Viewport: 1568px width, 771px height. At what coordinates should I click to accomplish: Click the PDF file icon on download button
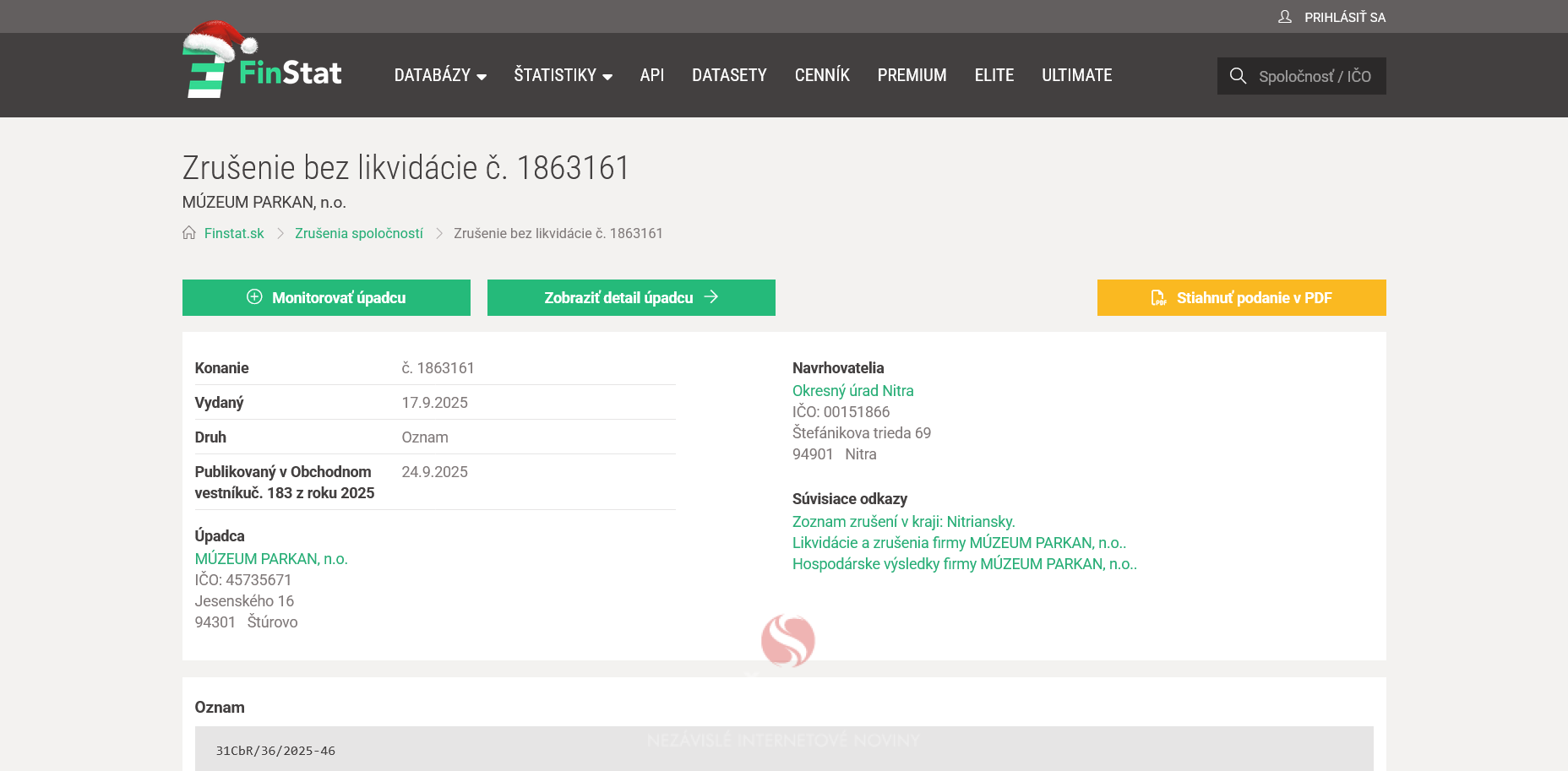pos(1158,298)
